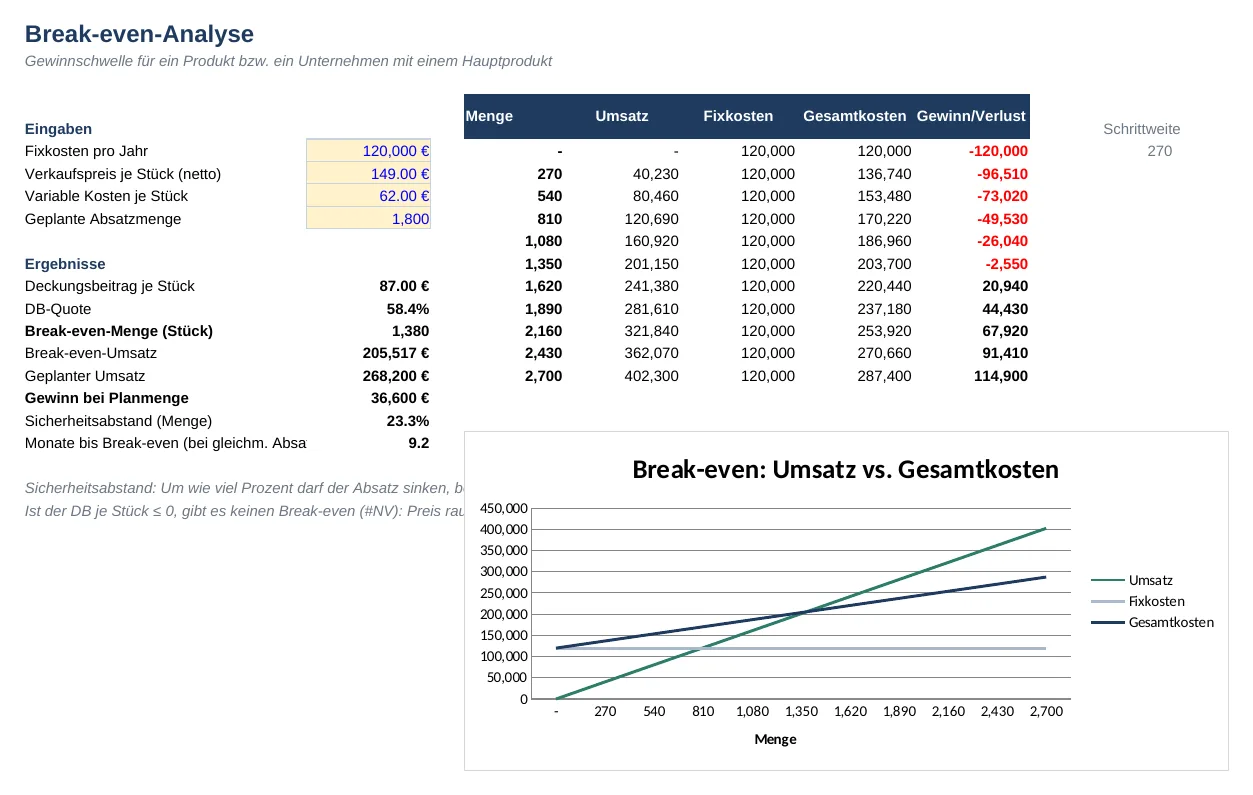Image resolution: width=1253 pixels, height=795 pixels.
Task: Click the Break-even-Analyse page heading
Action: click(x=139, y=34)
